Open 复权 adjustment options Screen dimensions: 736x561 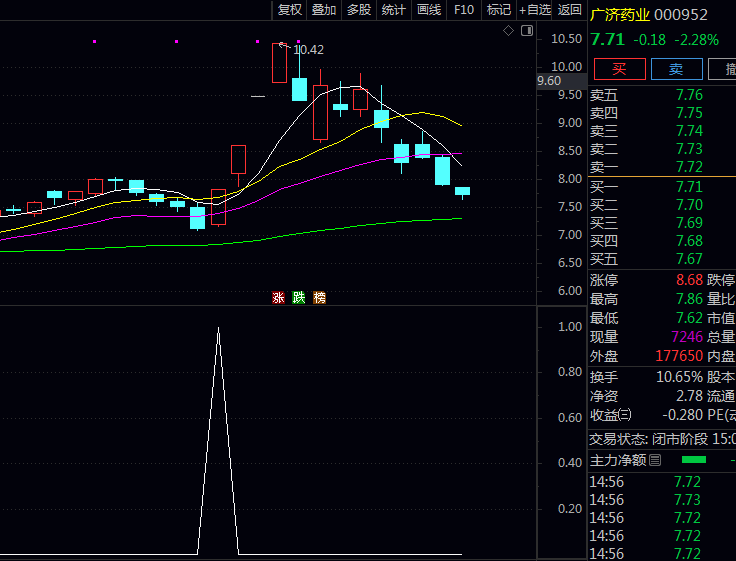click(x=289, y=10)
